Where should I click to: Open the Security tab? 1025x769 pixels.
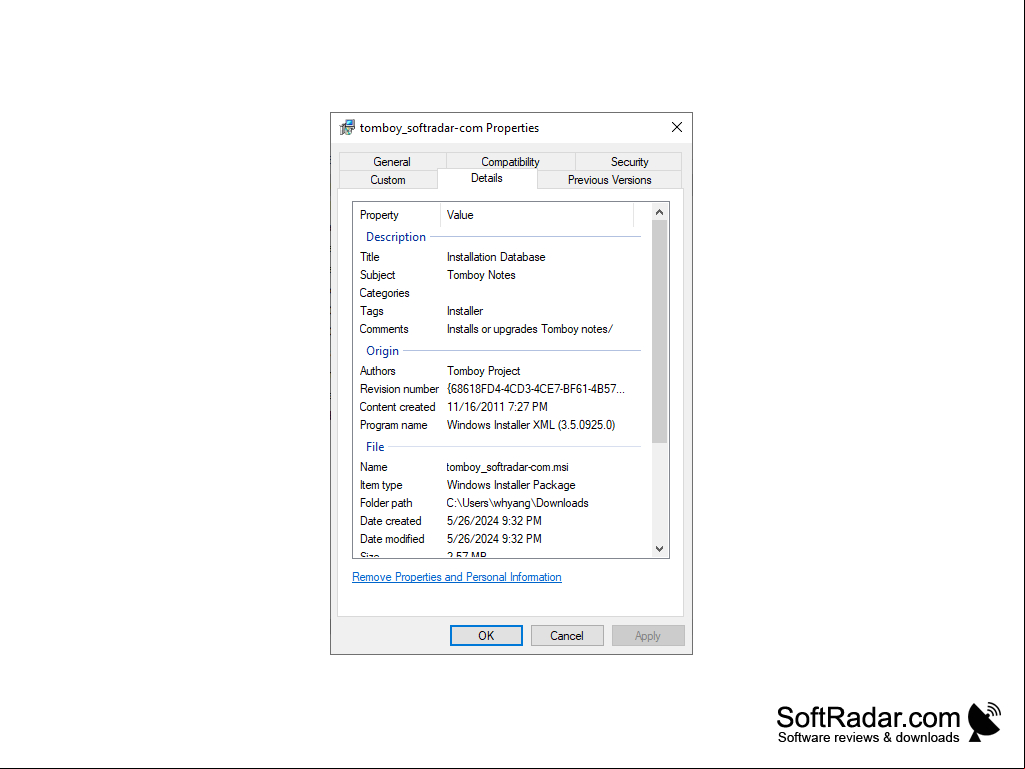629,162
